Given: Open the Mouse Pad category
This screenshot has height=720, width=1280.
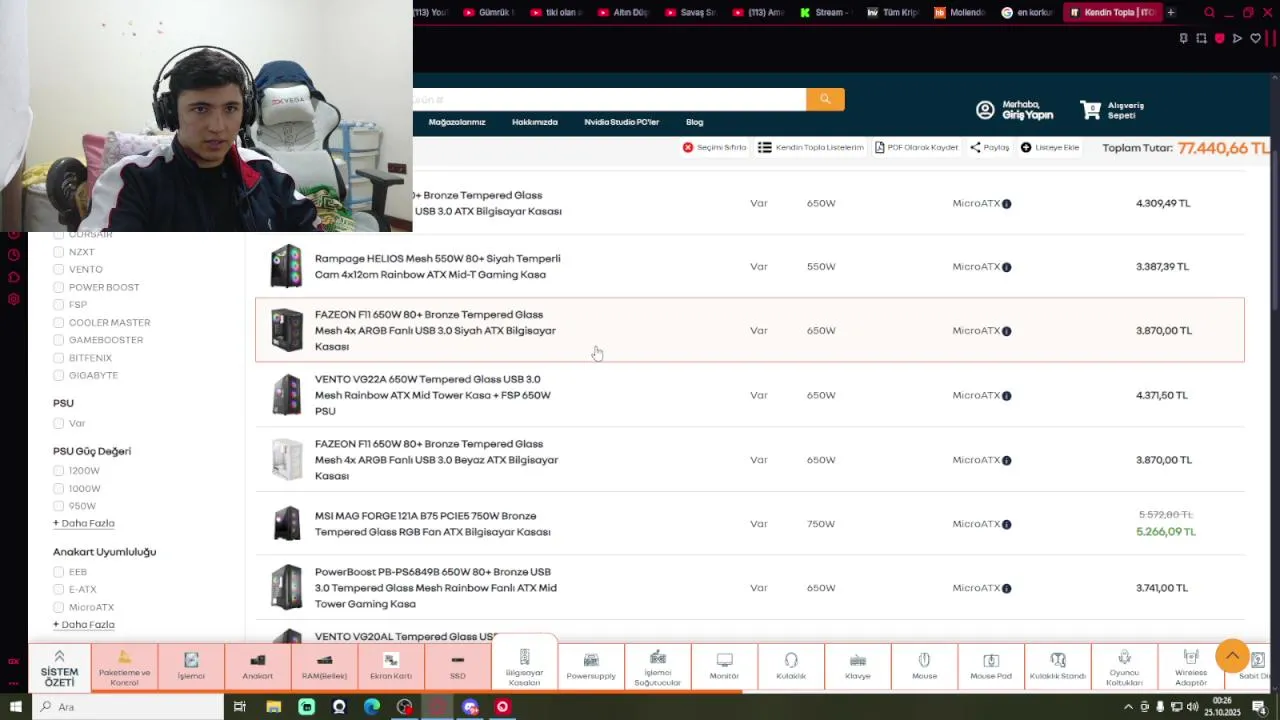Looking at the screenshot, I should pyautogui.click(x=991, y=667).
